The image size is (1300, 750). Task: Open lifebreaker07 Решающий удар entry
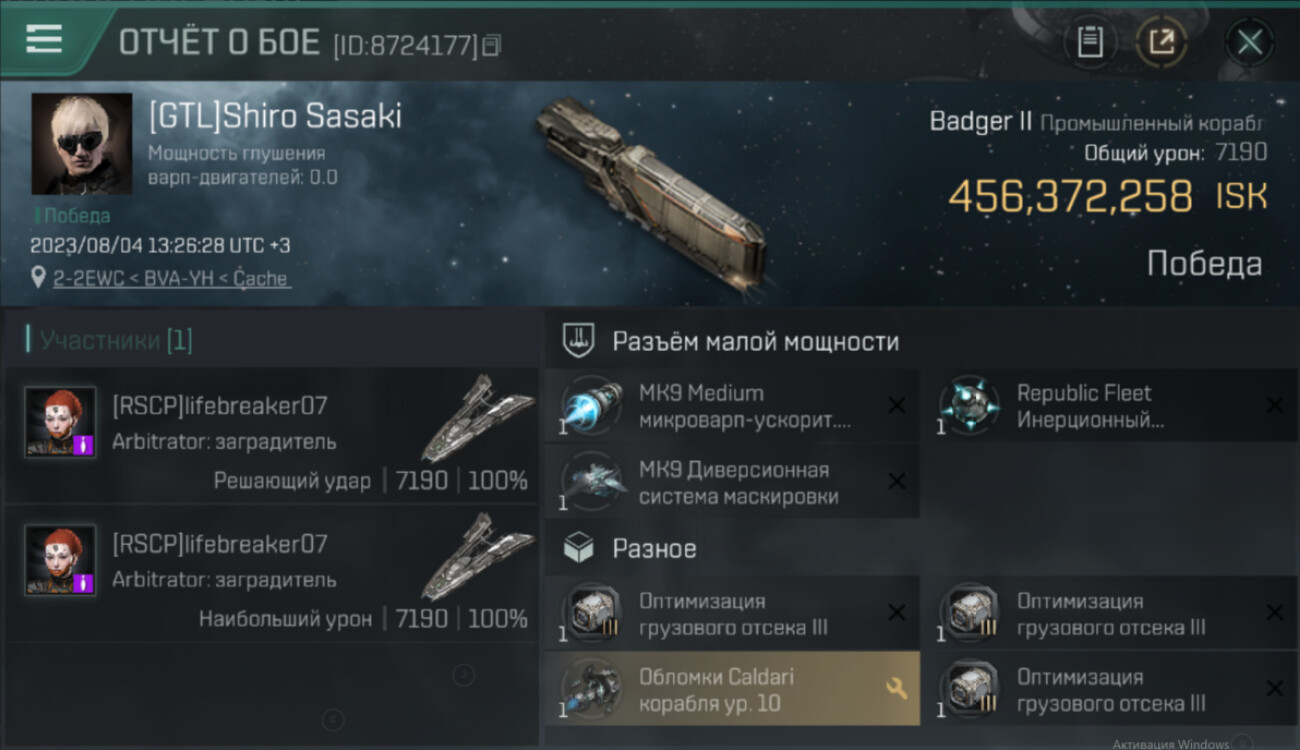[272, 436]
